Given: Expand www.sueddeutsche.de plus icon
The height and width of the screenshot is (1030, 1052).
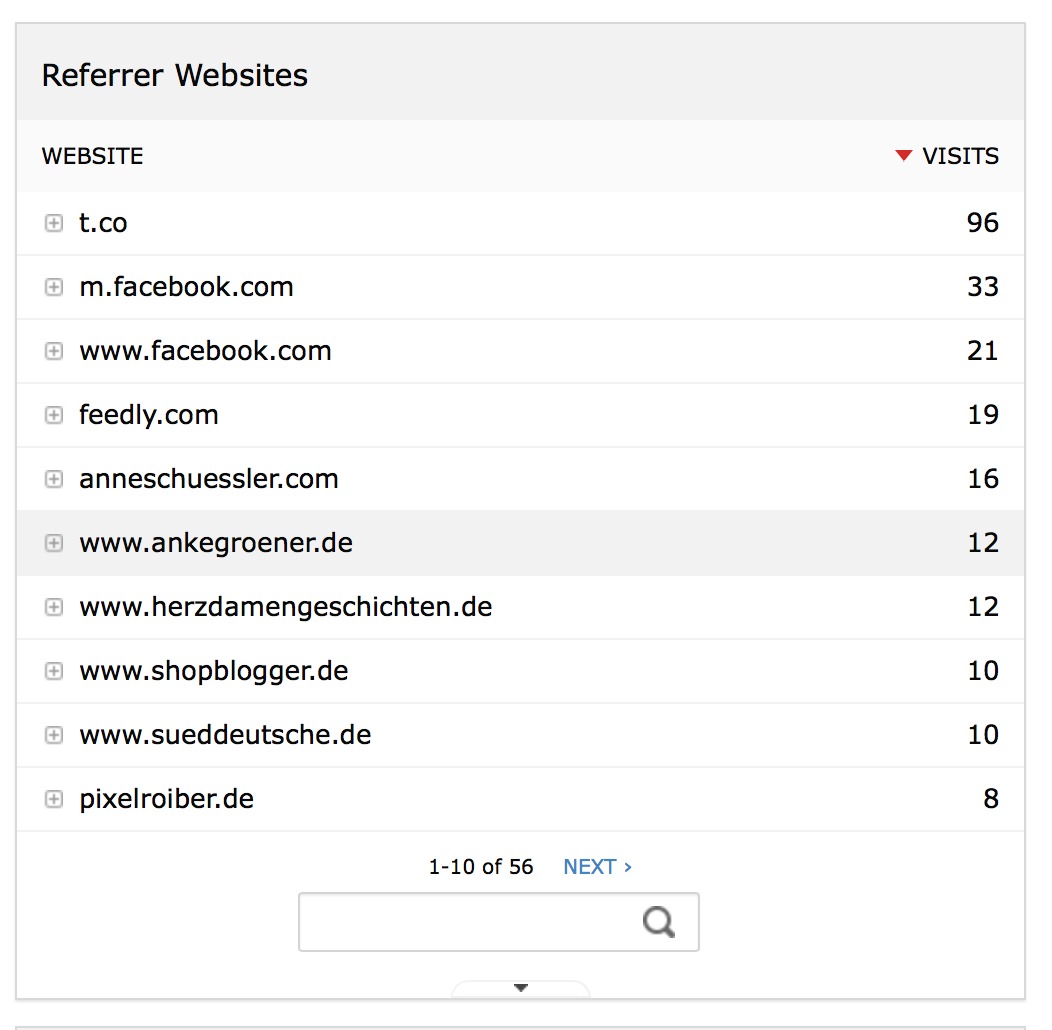Looking at the screenshot, I should pos(54,735).
